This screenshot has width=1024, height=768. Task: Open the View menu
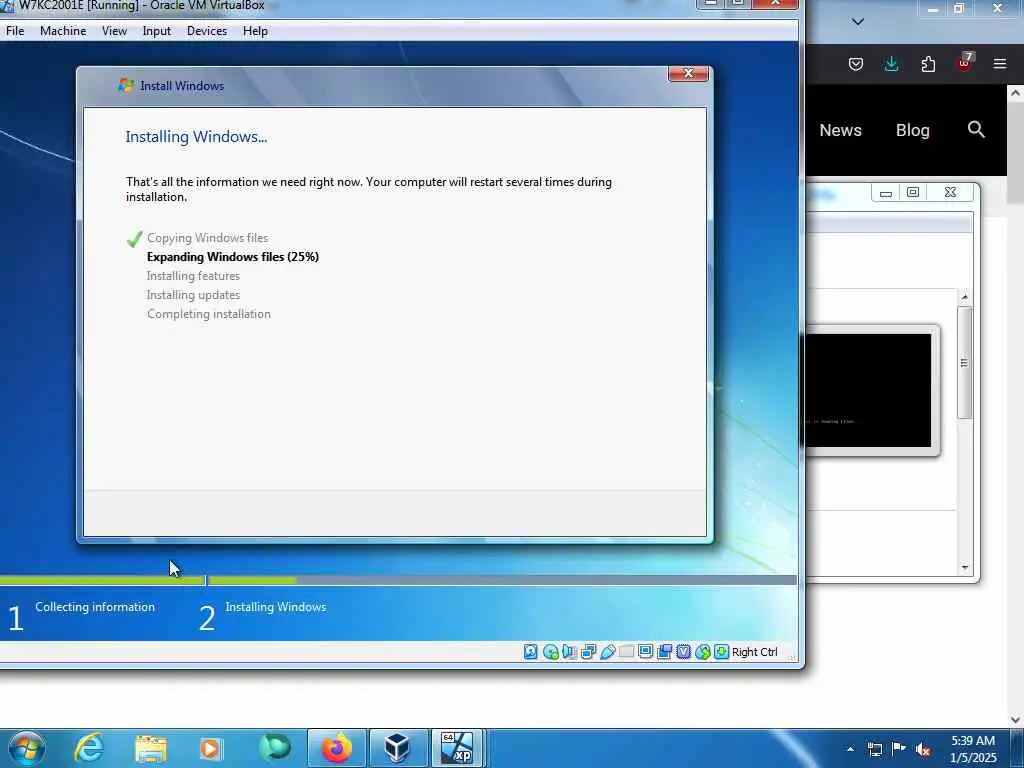pyautogui.click(x=114, y=31)
